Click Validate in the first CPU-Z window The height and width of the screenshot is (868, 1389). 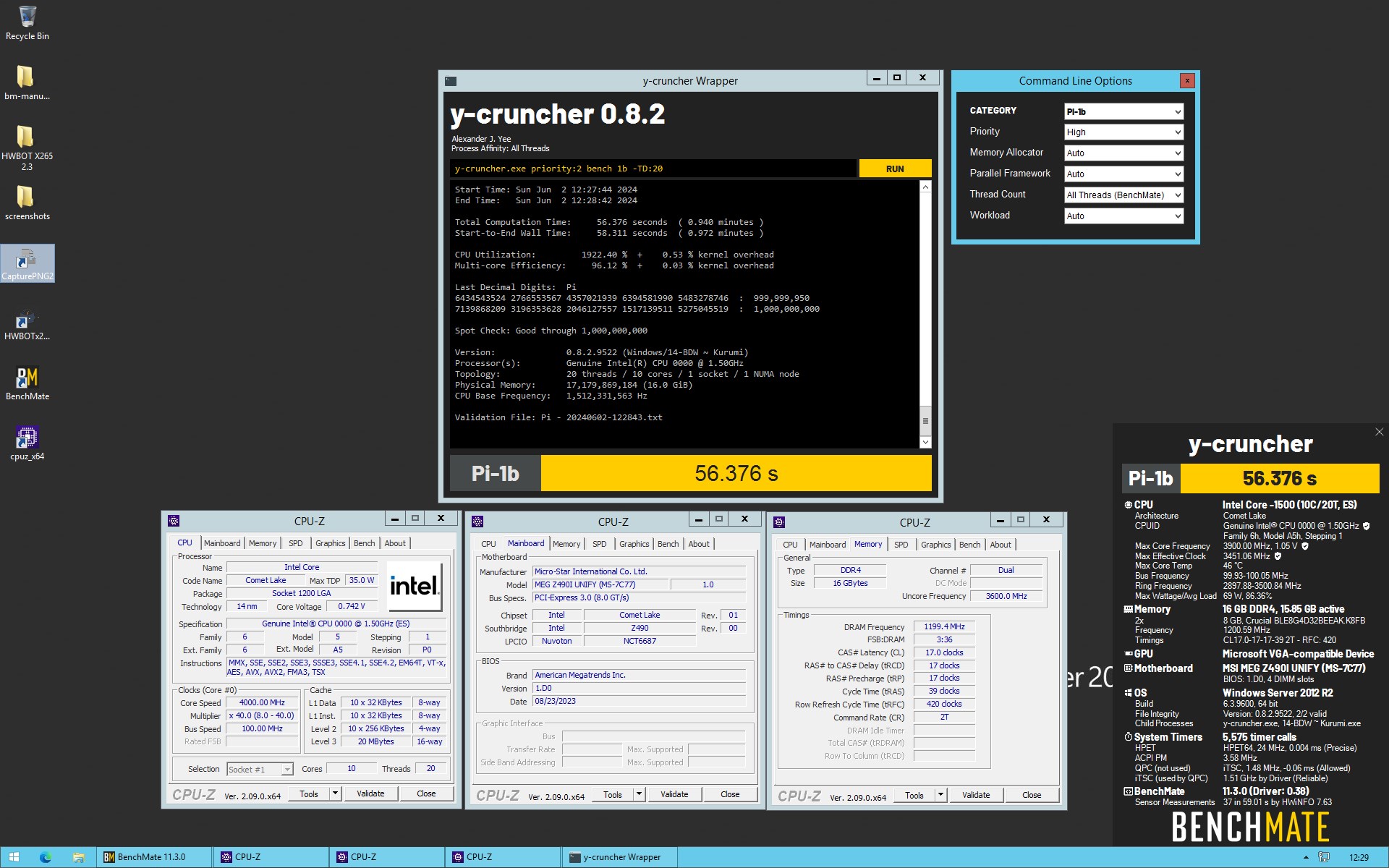(x=370, y=793)
